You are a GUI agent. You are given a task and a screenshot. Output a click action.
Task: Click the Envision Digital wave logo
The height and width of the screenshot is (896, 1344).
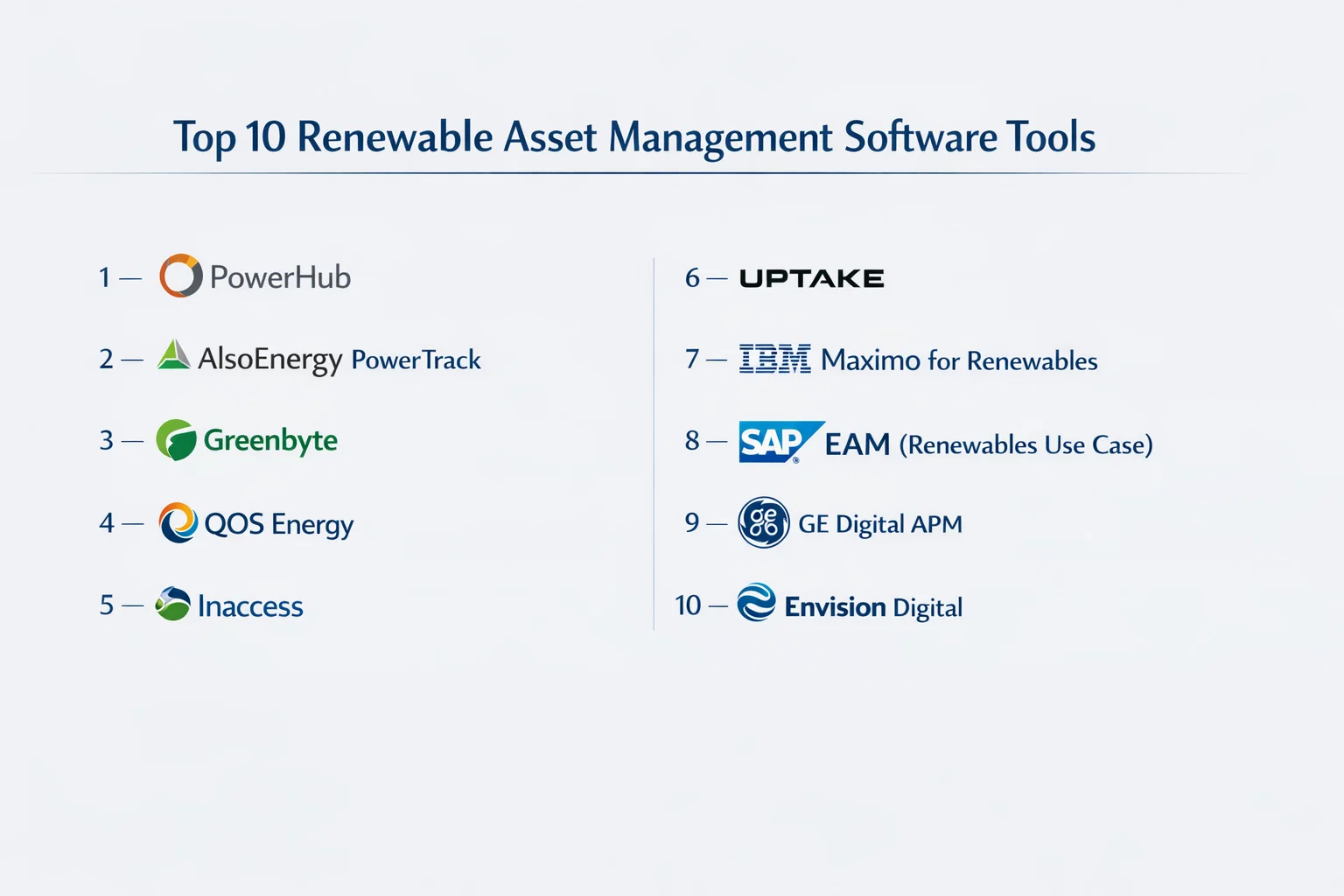pos(756,603)
